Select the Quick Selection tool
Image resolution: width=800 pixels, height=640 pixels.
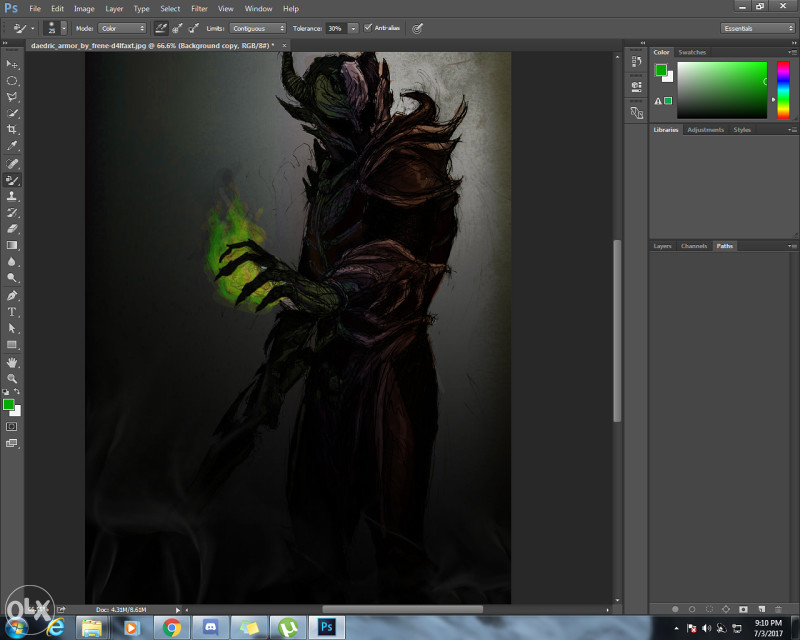click(x=12, y=113)
